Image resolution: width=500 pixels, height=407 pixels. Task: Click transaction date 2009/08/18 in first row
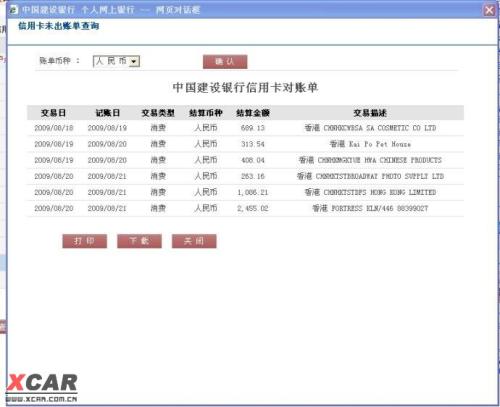tap(54, 128)
